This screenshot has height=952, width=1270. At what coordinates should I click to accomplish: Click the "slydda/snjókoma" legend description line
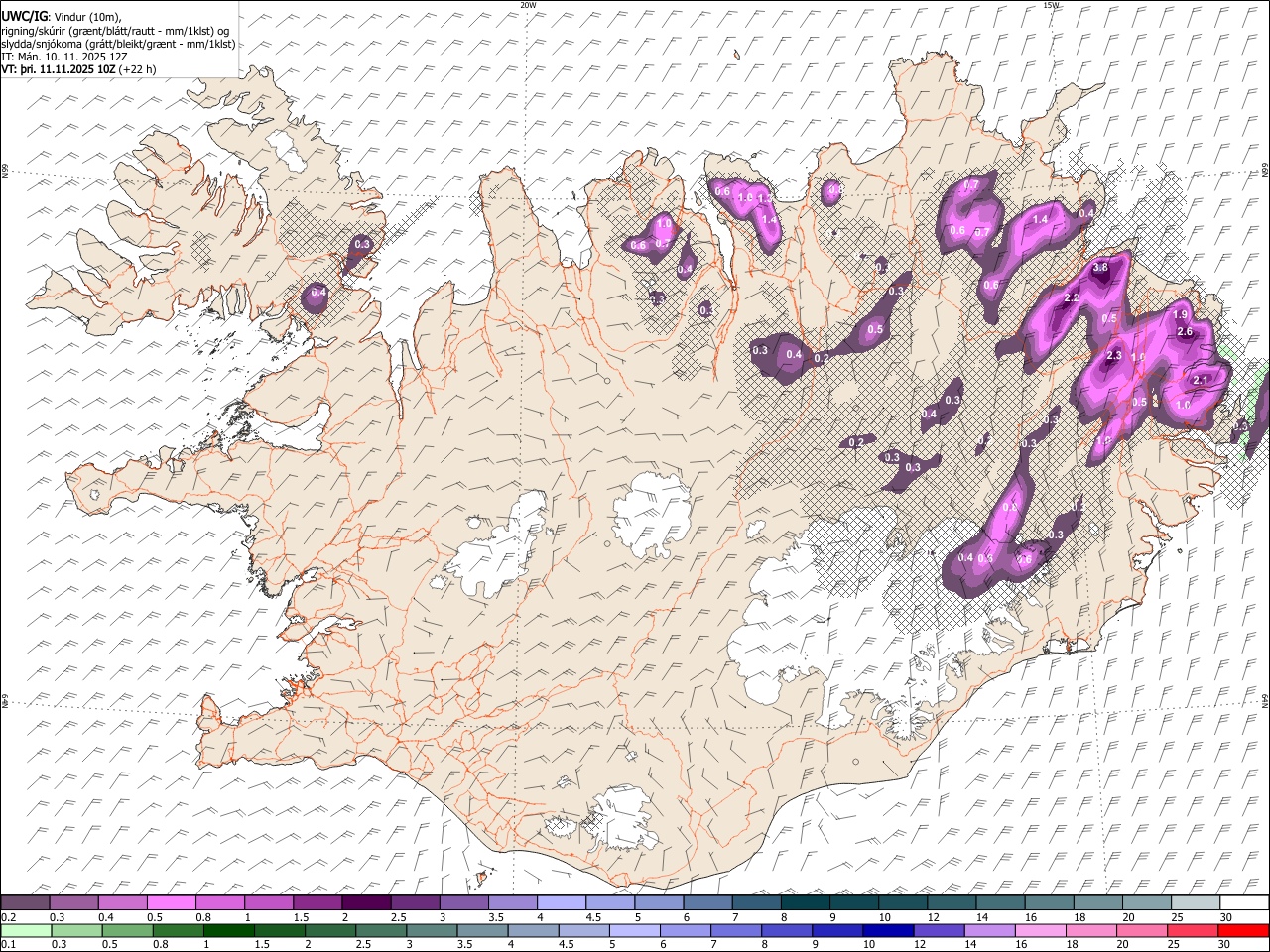[118, 44]
